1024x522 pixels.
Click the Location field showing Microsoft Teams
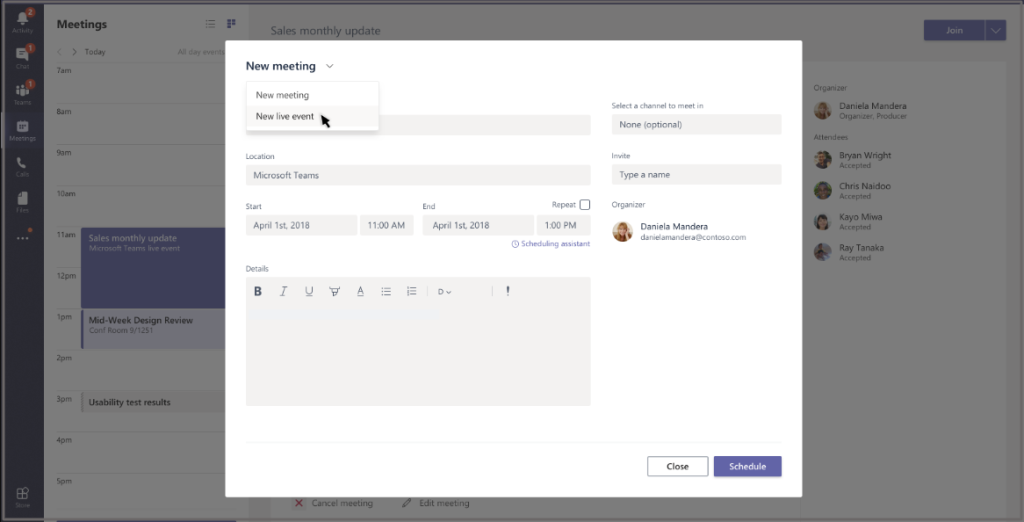coord(417,175)
